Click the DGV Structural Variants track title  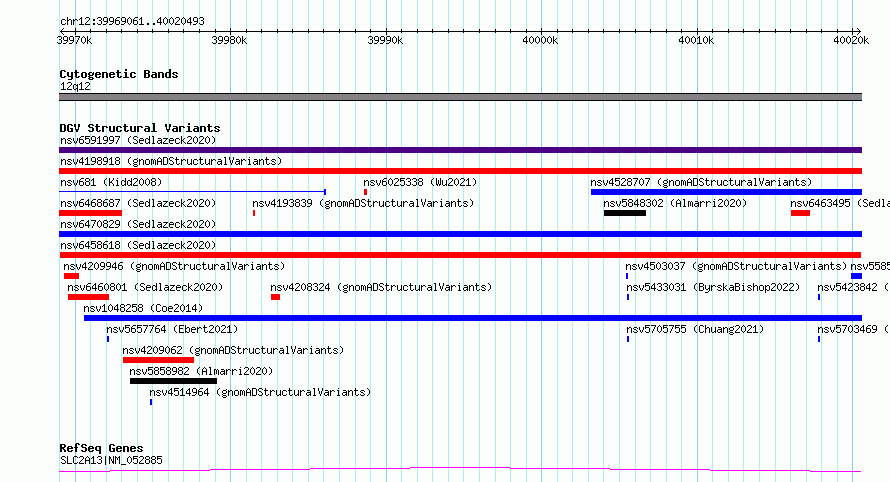140,128
